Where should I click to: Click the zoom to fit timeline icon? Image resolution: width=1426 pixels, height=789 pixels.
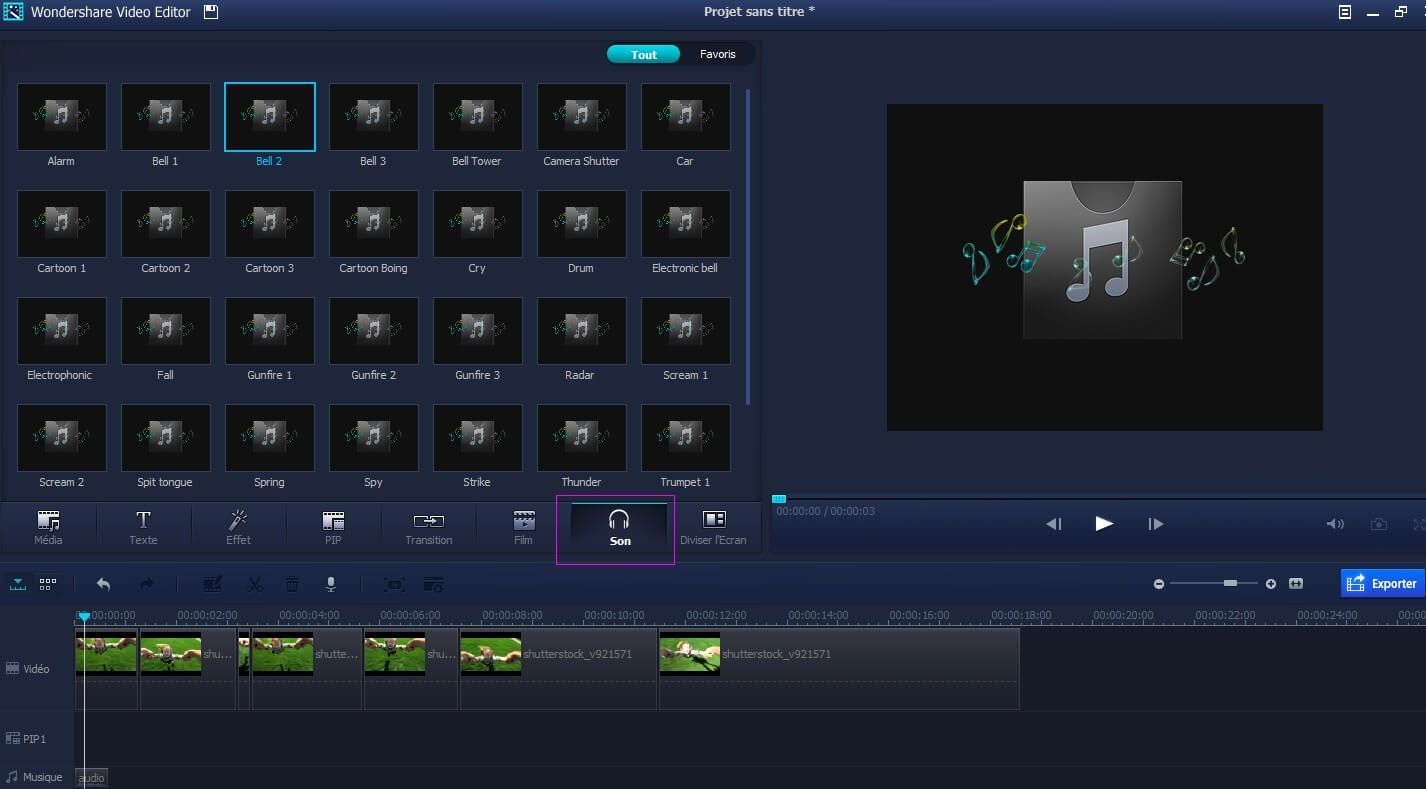[1296, 583]
